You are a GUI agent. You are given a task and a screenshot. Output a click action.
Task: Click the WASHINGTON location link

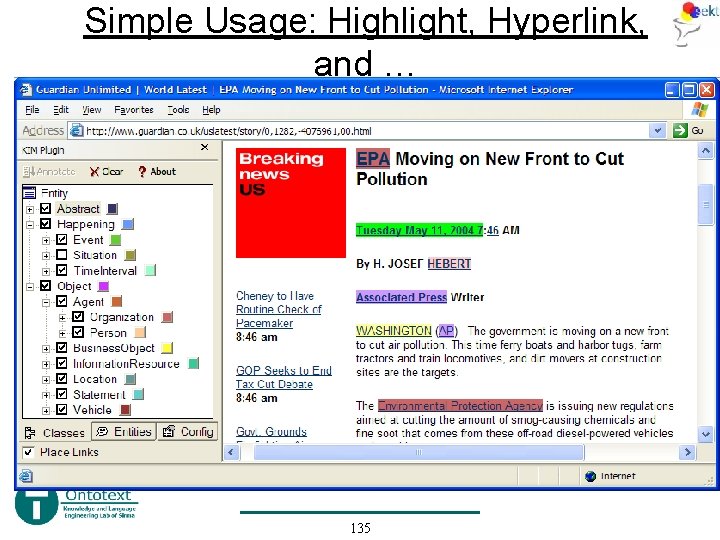click(394, 331)
